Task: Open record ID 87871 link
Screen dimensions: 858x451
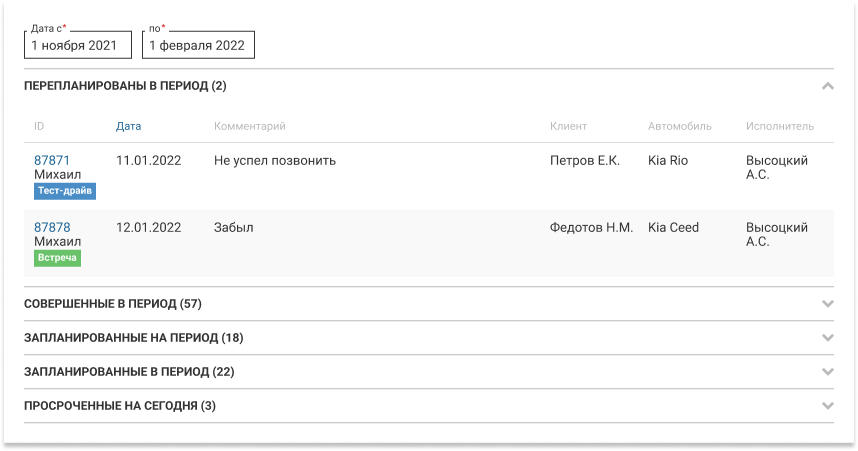Action: click(52, 160)
